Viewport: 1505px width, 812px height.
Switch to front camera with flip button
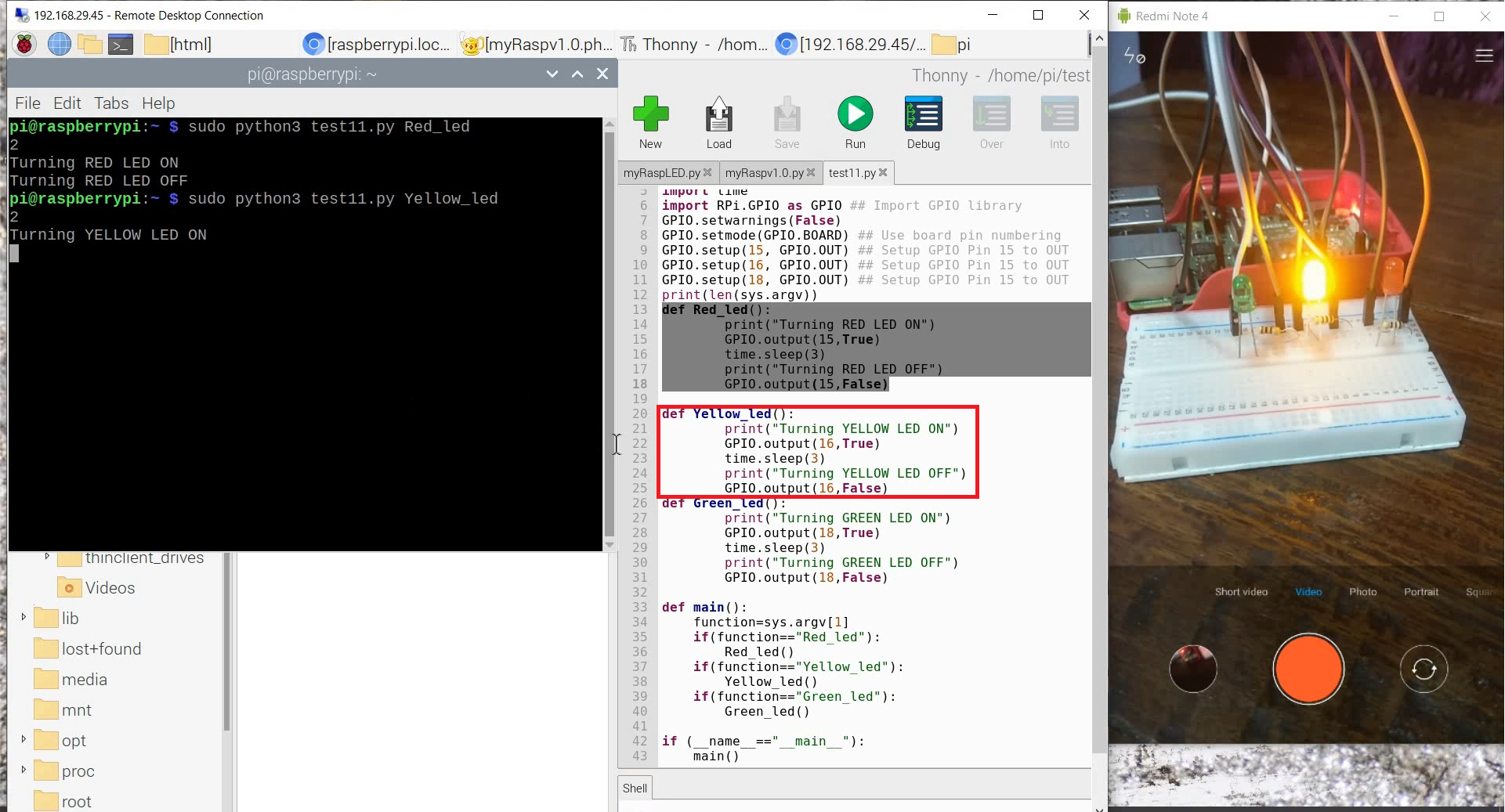pos(1423,669)
